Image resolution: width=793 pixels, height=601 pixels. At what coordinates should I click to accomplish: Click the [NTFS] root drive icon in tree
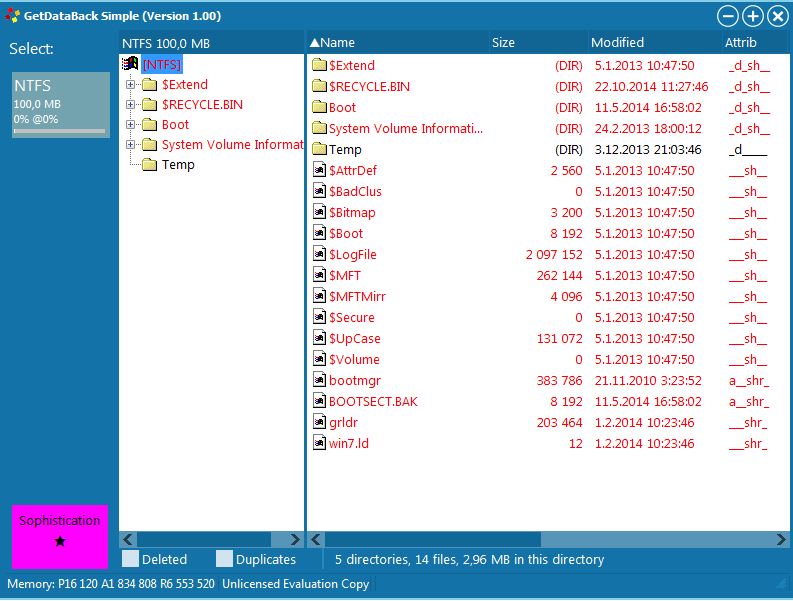pos(130,64)
